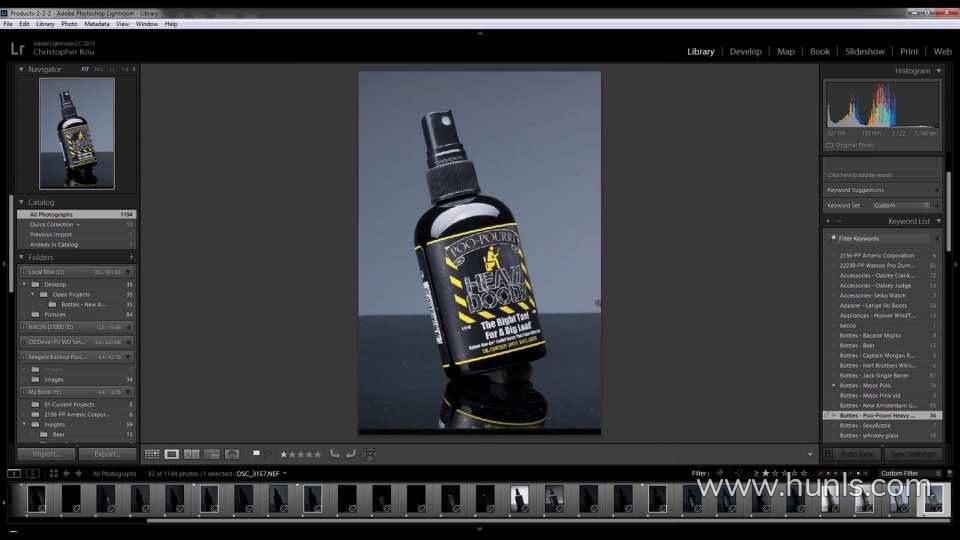Click the face region draw tool
The image size is (960, 540).
click(x=370, y=454)
